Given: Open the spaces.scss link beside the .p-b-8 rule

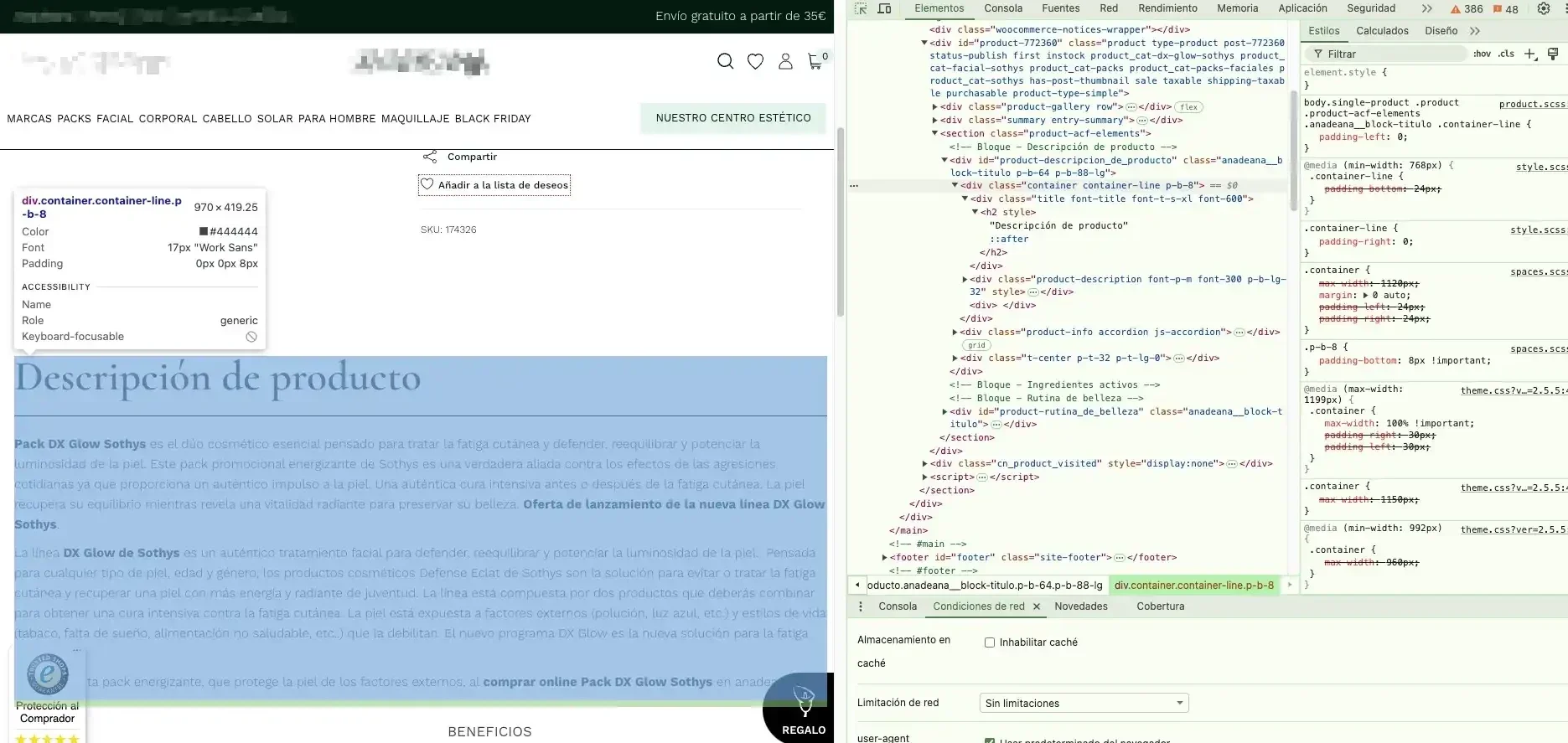Looking at the screenshot, I should coord(1538,348).
